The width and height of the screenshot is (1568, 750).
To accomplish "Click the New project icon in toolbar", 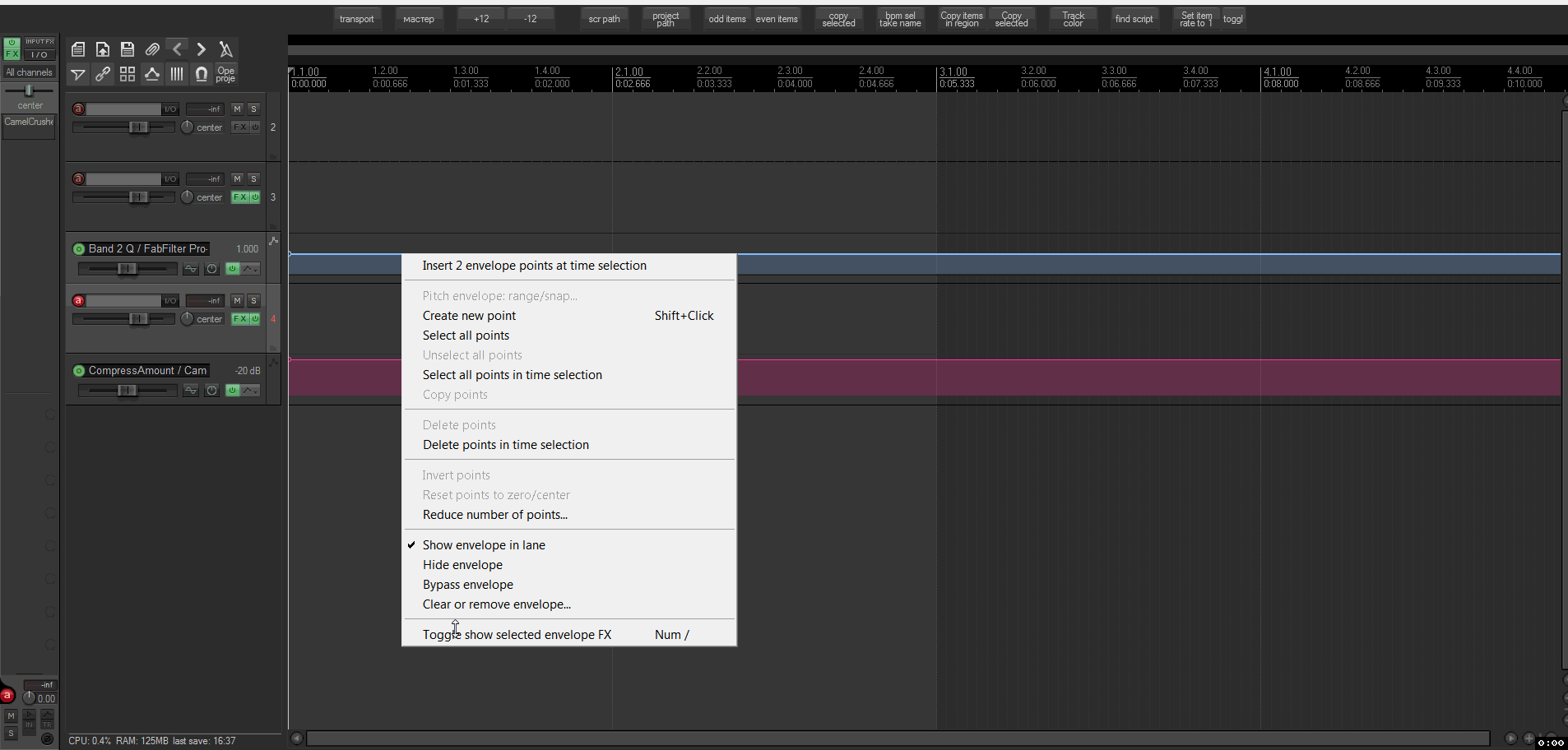I will tap(78, 49).
